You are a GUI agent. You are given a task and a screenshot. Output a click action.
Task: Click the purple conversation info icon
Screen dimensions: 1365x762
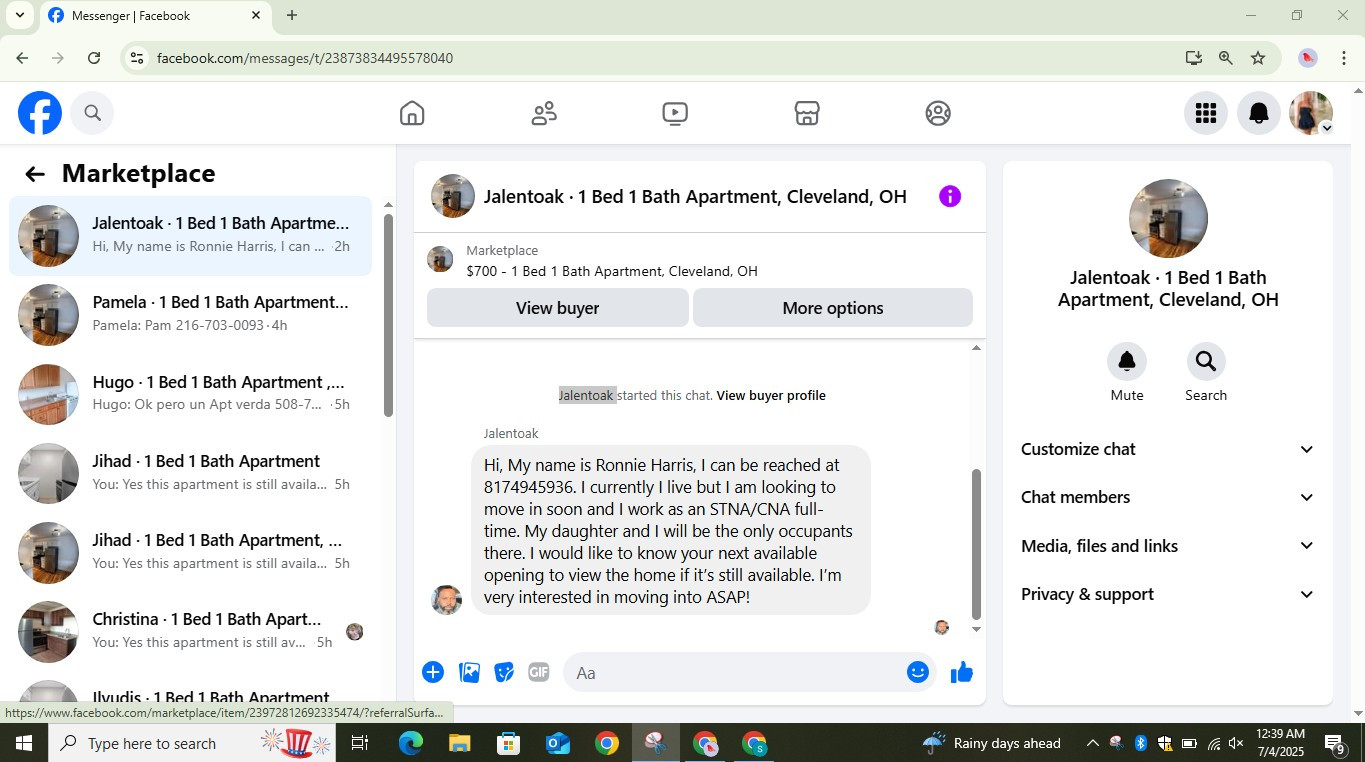coord(950,196)
